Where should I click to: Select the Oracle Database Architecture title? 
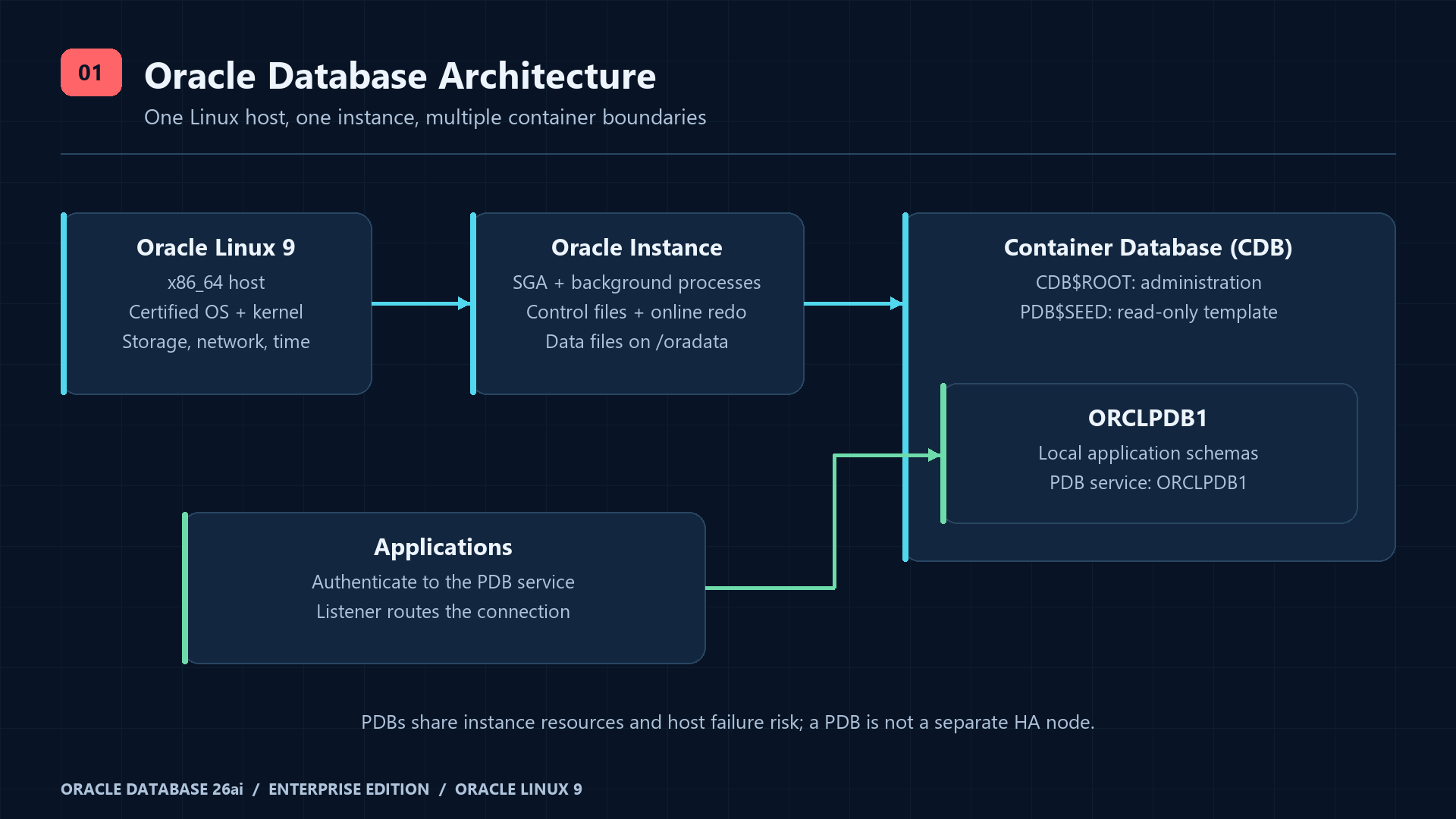(x=400, y=76)
